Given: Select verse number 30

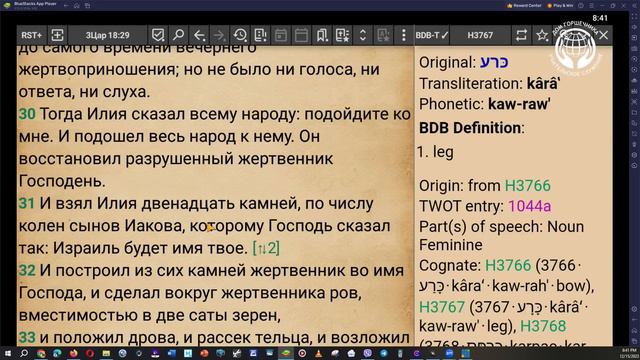Looking at the screenshot, I should (27, 114).
